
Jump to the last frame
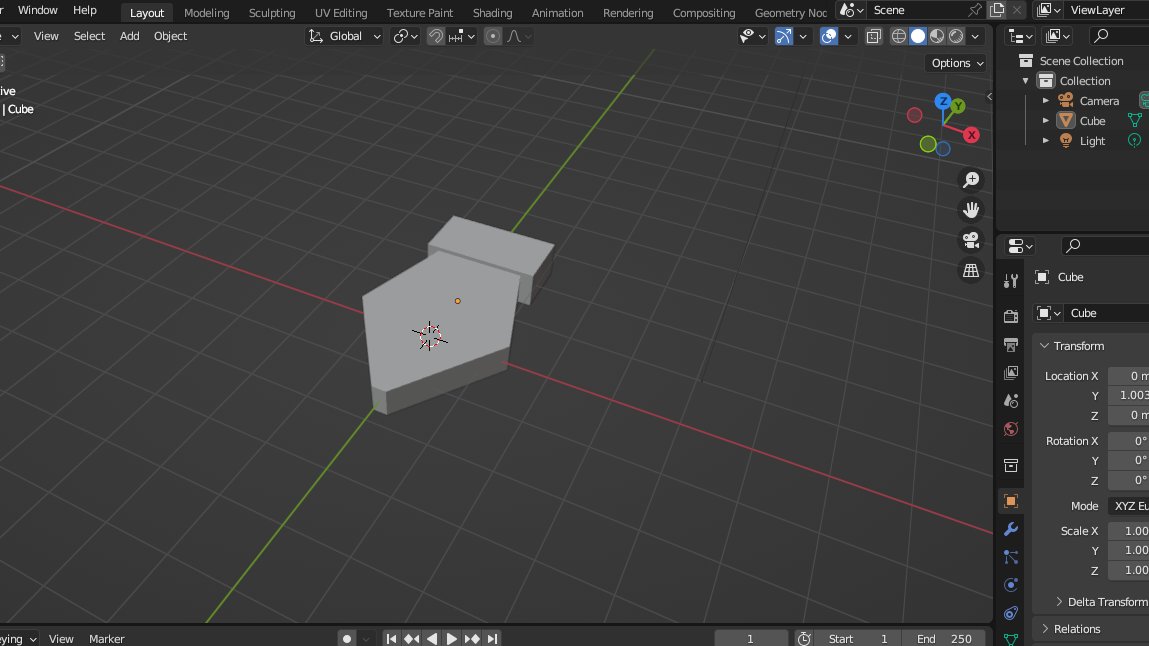click(492, 639)
